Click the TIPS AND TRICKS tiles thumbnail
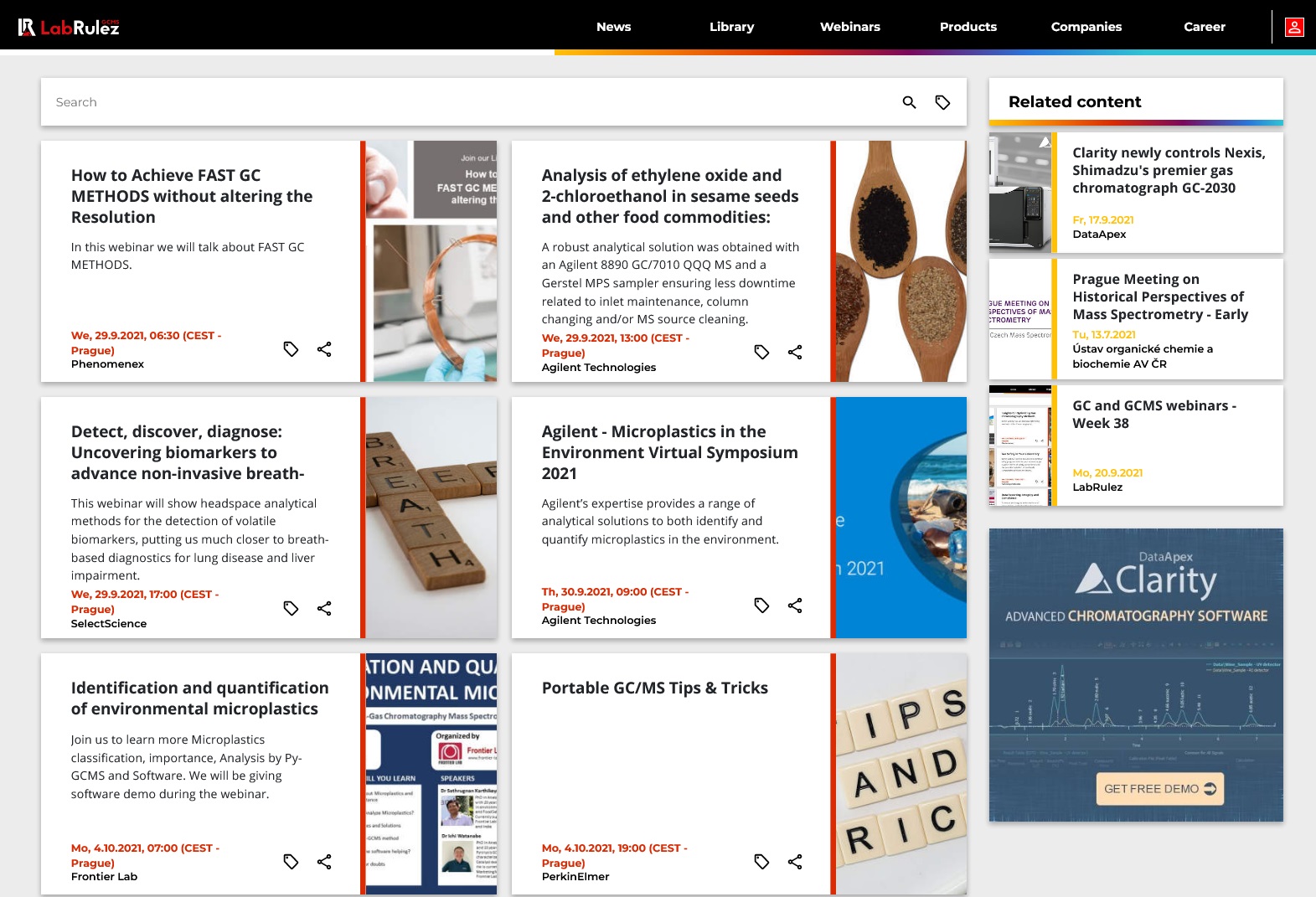The width and height of the screenshot is (1316, 897). (x=901, y=774)
